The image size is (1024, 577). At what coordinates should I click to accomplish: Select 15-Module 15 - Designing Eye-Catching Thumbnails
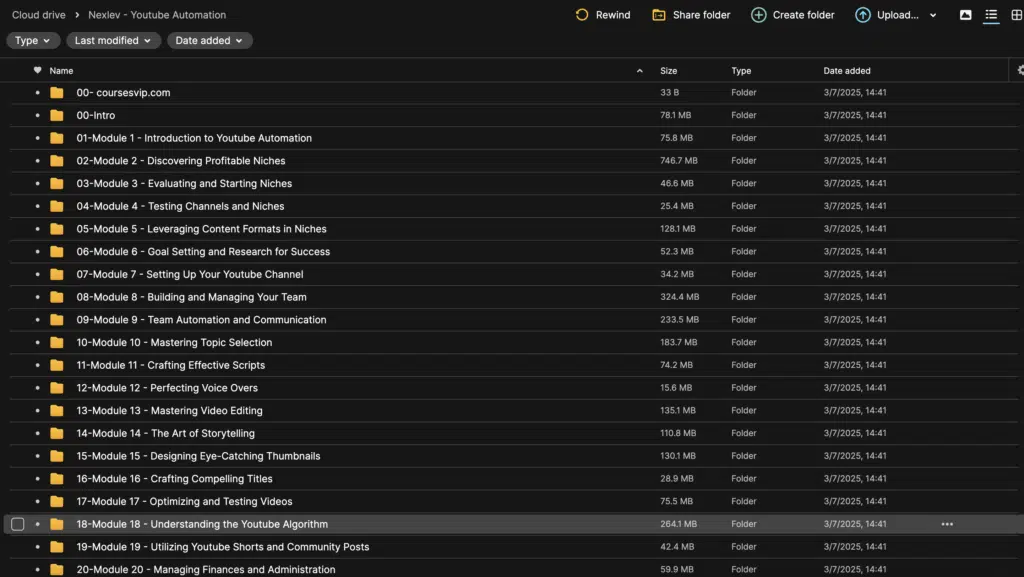click(x=198, y=456)
